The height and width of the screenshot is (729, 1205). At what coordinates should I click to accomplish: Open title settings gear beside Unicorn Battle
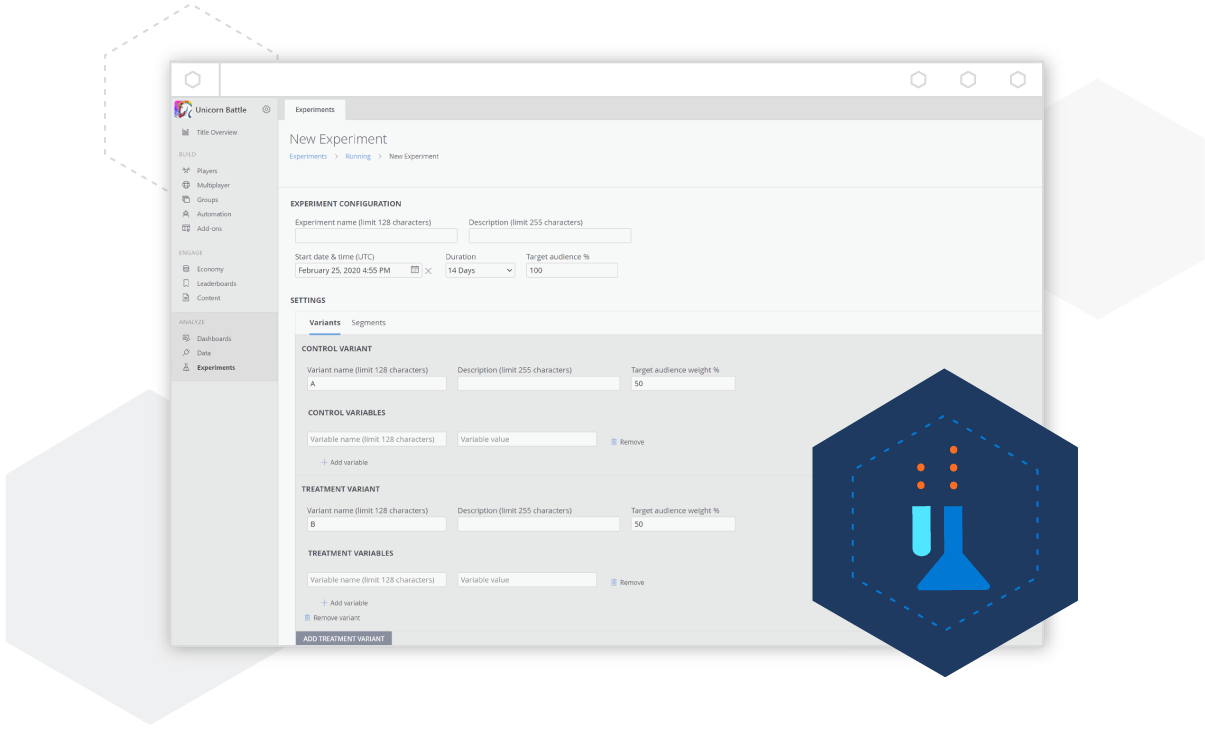[x=266, y=110]
